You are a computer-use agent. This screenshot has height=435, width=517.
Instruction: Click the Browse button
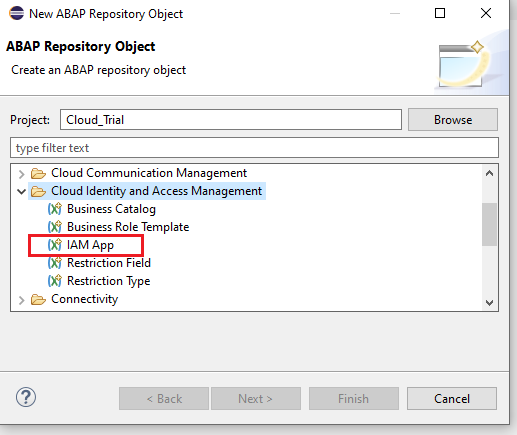453,120
